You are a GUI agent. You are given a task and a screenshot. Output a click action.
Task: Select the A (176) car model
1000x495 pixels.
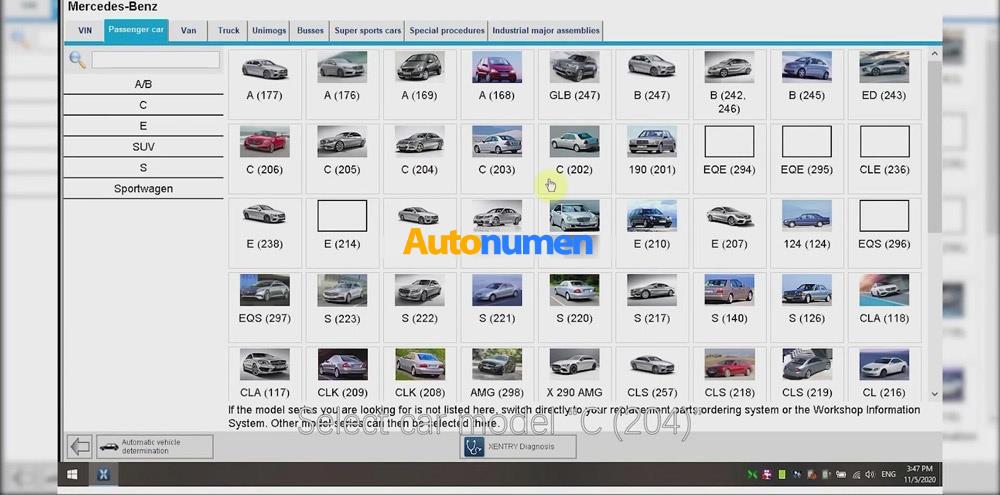click(342, 84)
